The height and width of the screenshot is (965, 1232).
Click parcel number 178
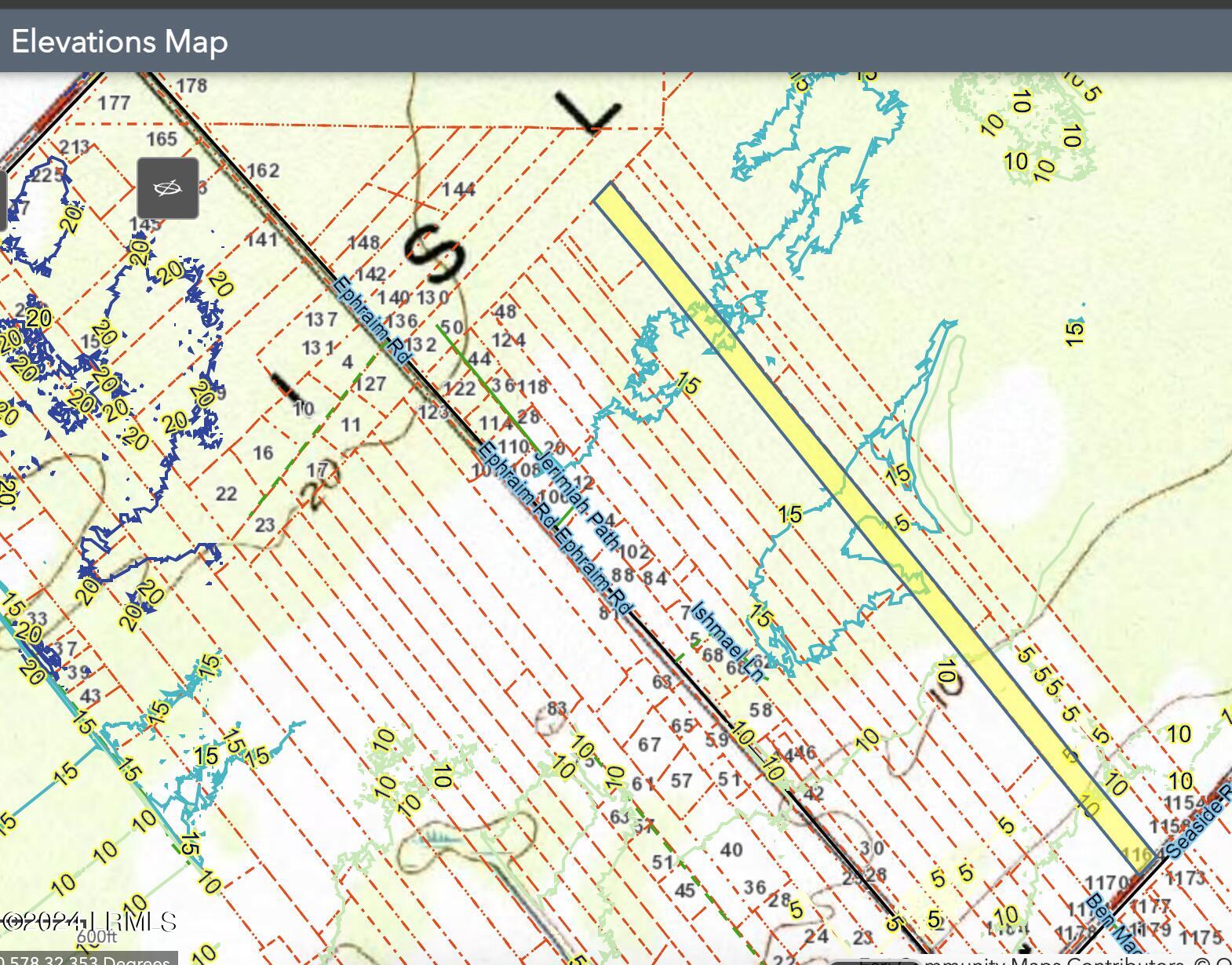click(x=192, y=85)
